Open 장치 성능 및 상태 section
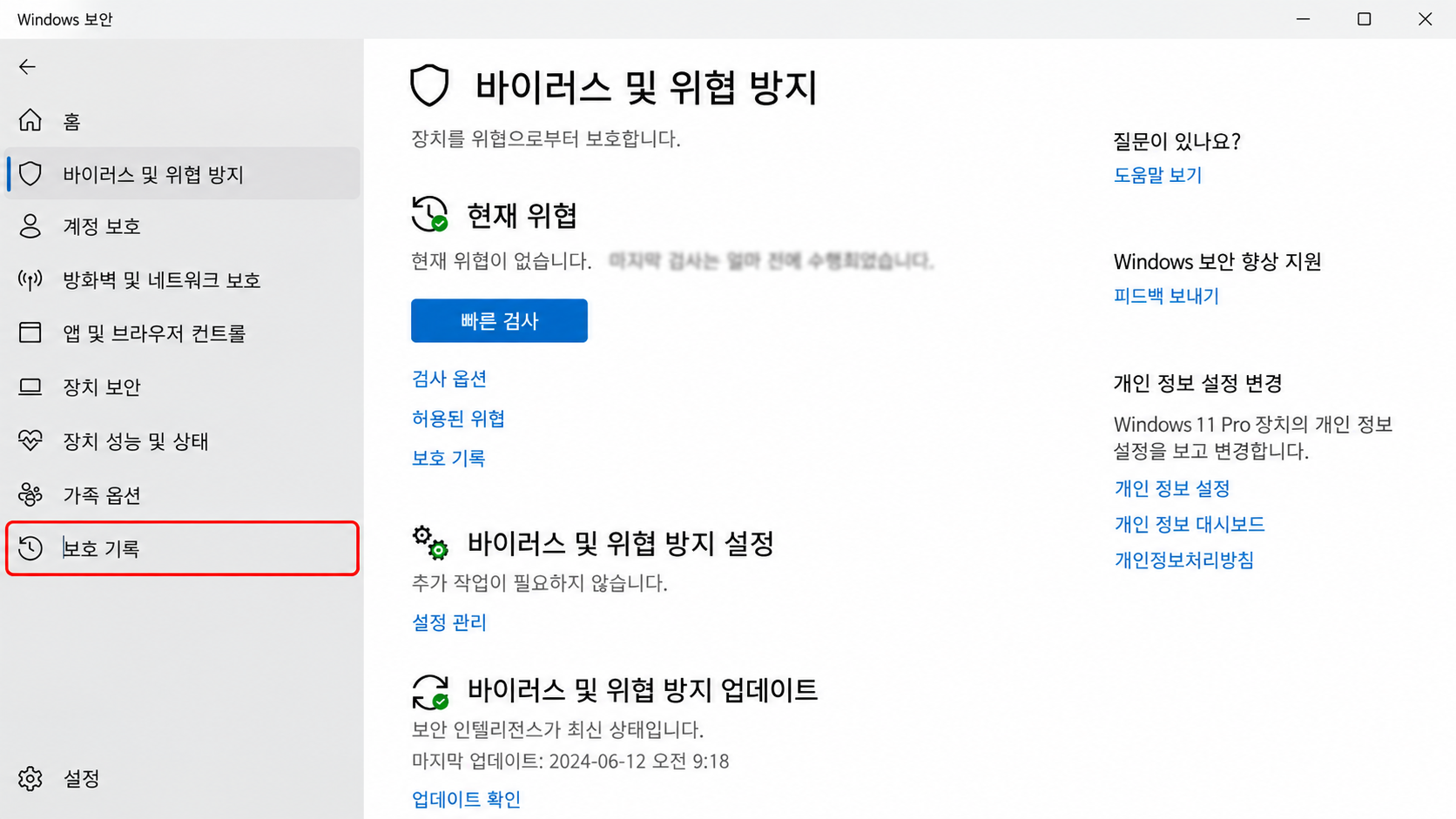The image size is (1456, 819). tap(183, 441)
